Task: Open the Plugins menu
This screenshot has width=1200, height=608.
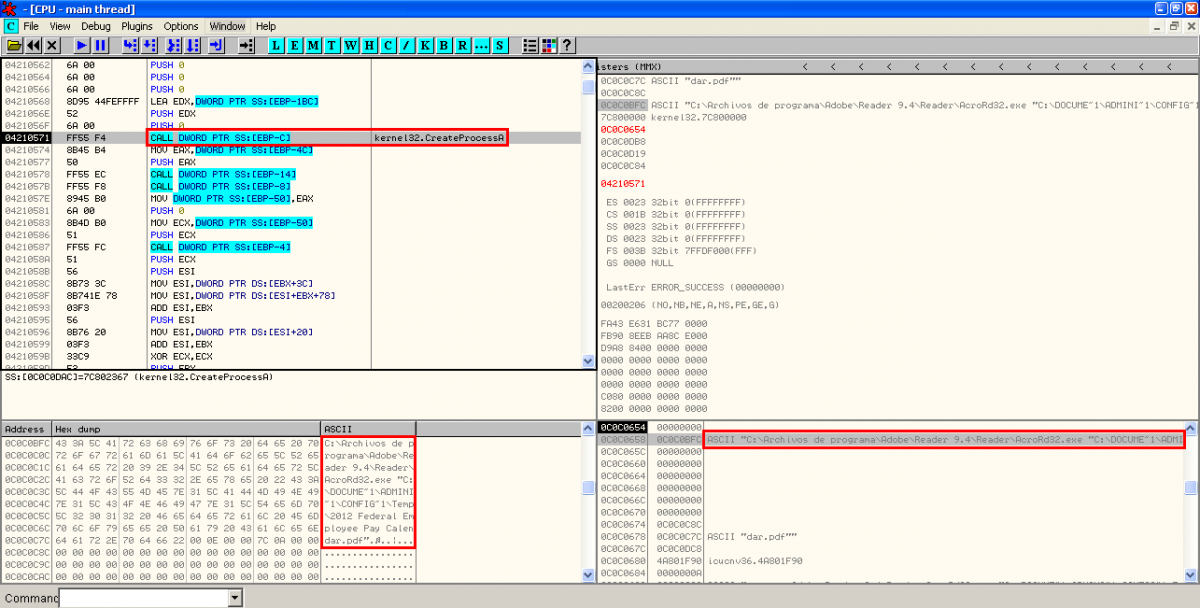Action: pyautogui.click(x=137, y=26)
